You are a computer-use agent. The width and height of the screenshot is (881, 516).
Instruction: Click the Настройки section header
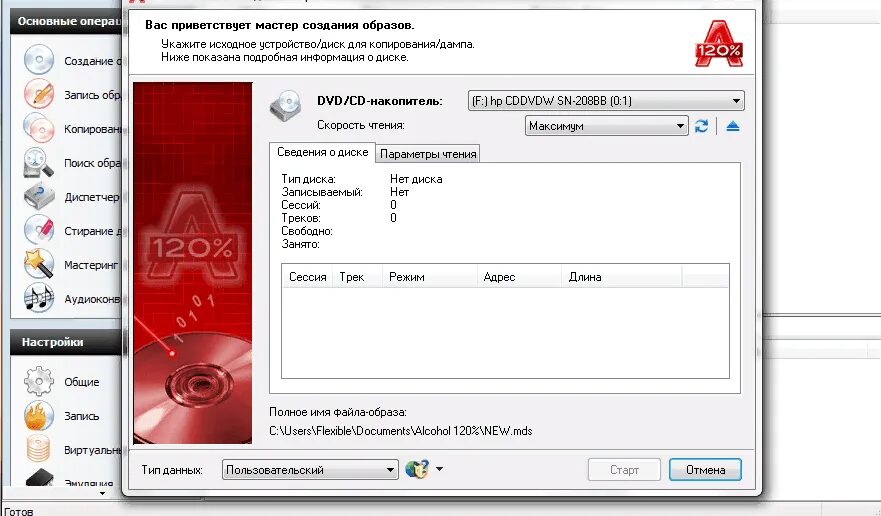[x=67, y=342]
